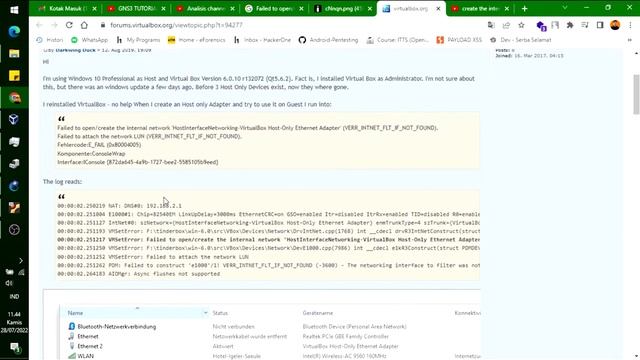Open the Chrome three-dot menu
Screen dimensions: 640x360
pos(630,25)
